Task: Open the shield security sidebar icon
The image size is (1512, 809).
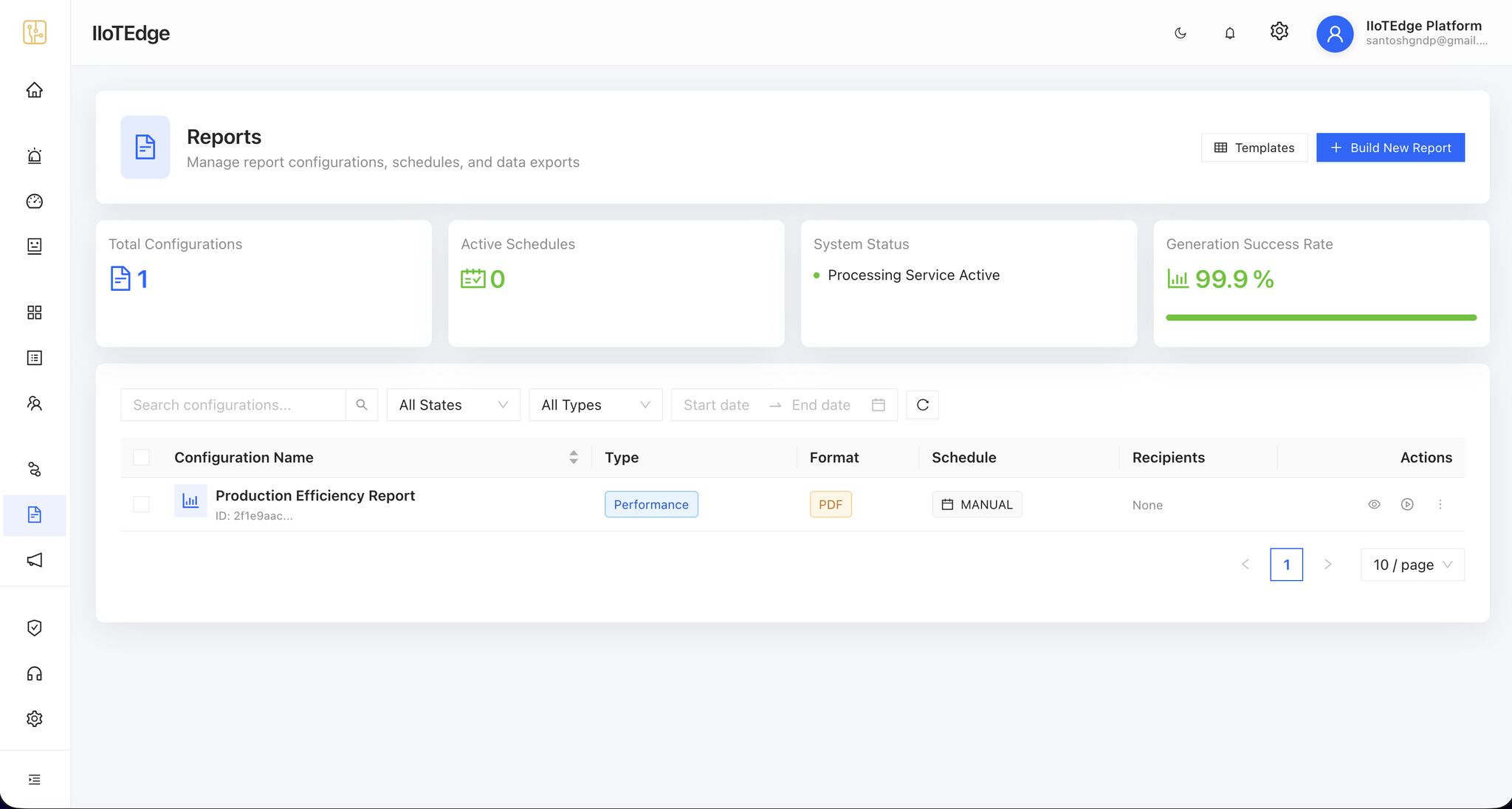Action: click(34, 627)
